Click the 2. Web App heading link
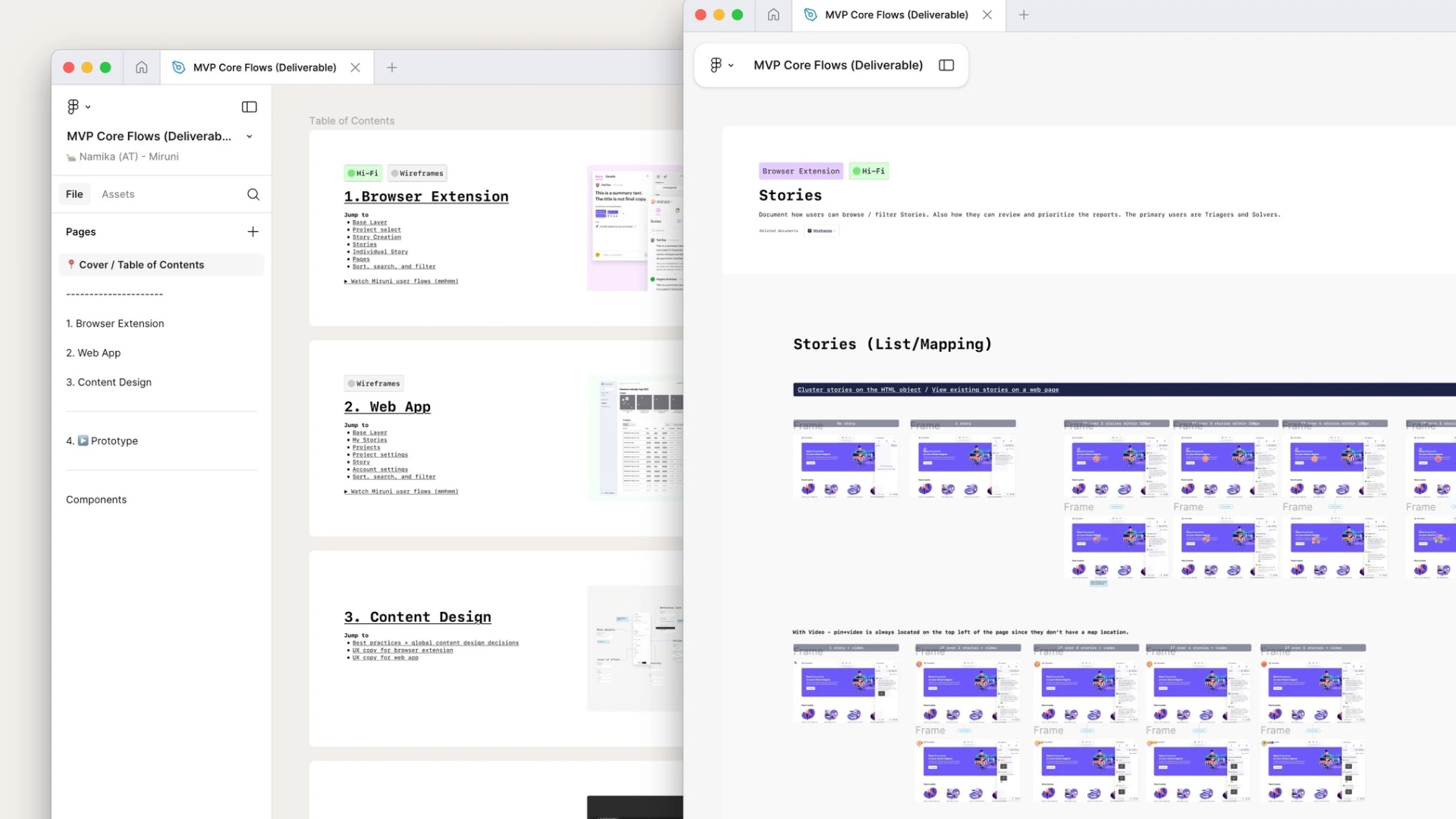Screen dimensions: 1456x819 387,406
